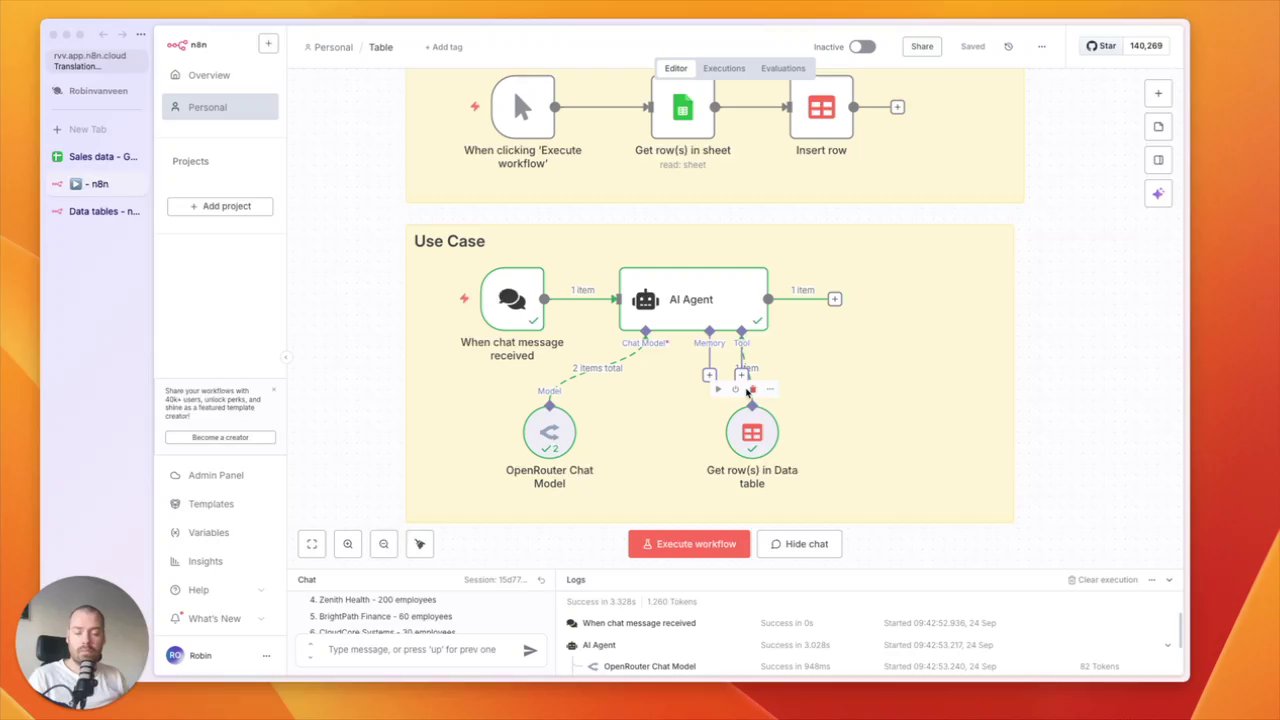Click the Add tag link

tap(443, 47)
